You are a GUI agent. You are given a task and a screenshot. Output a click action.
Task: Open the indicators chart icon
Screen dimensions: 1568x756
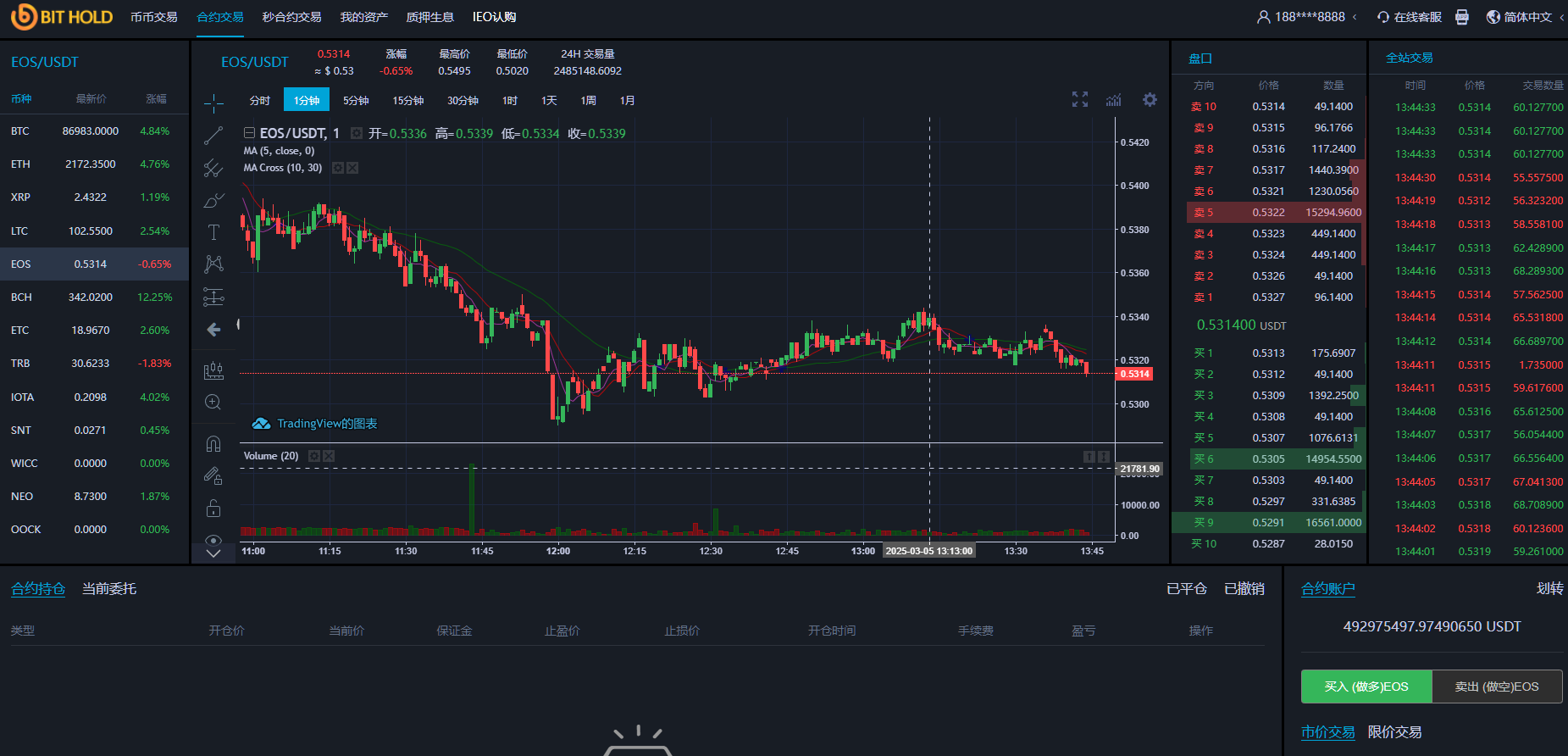coord(1114,100)
